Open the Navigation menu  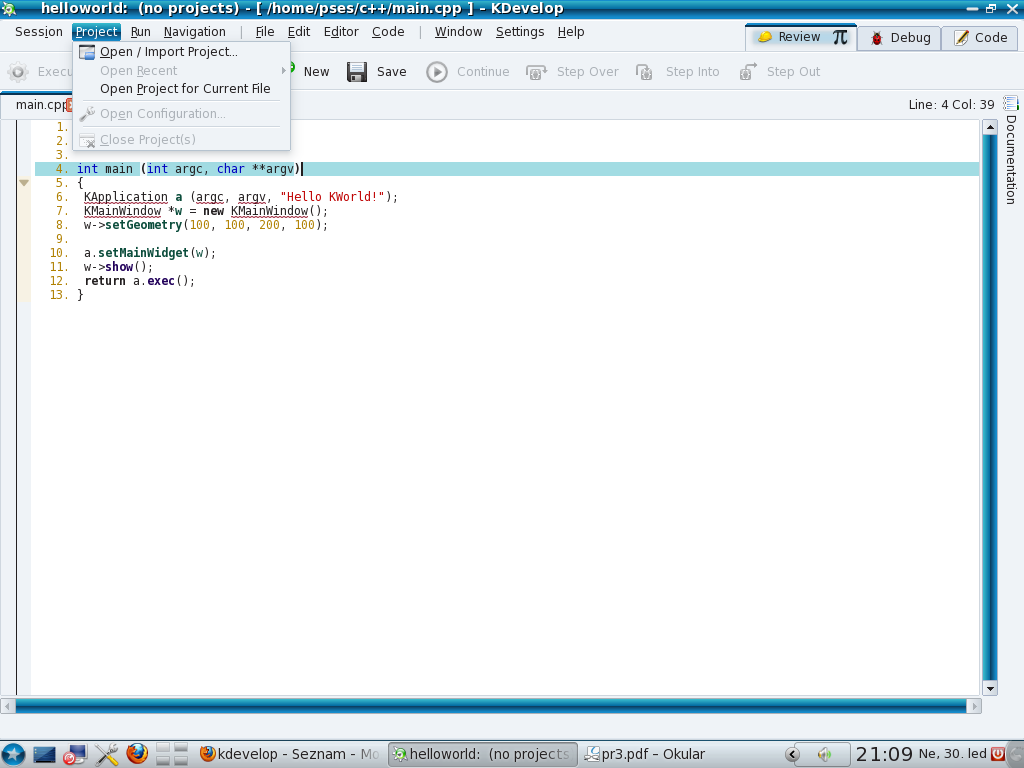[x=195, y=32]
